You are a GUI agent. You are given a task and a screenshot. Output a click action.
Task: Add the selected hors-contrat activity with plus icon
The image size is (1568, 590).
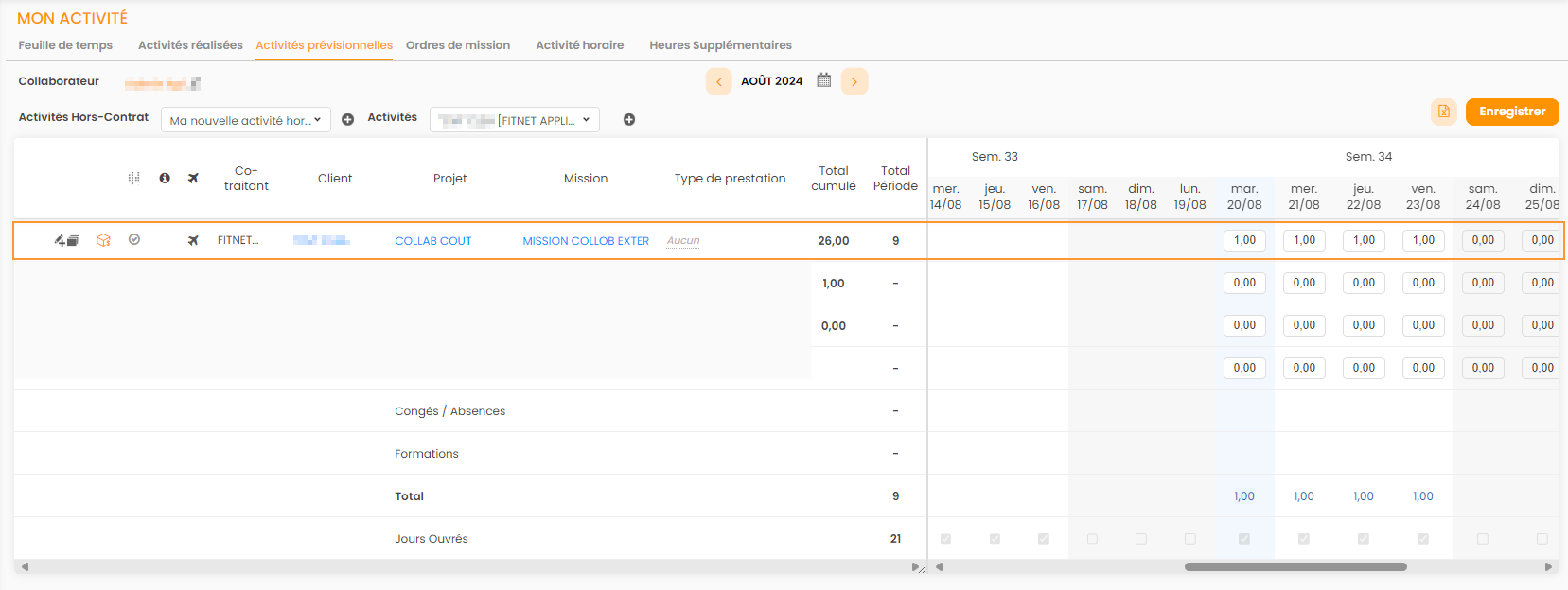click(347, 120)
